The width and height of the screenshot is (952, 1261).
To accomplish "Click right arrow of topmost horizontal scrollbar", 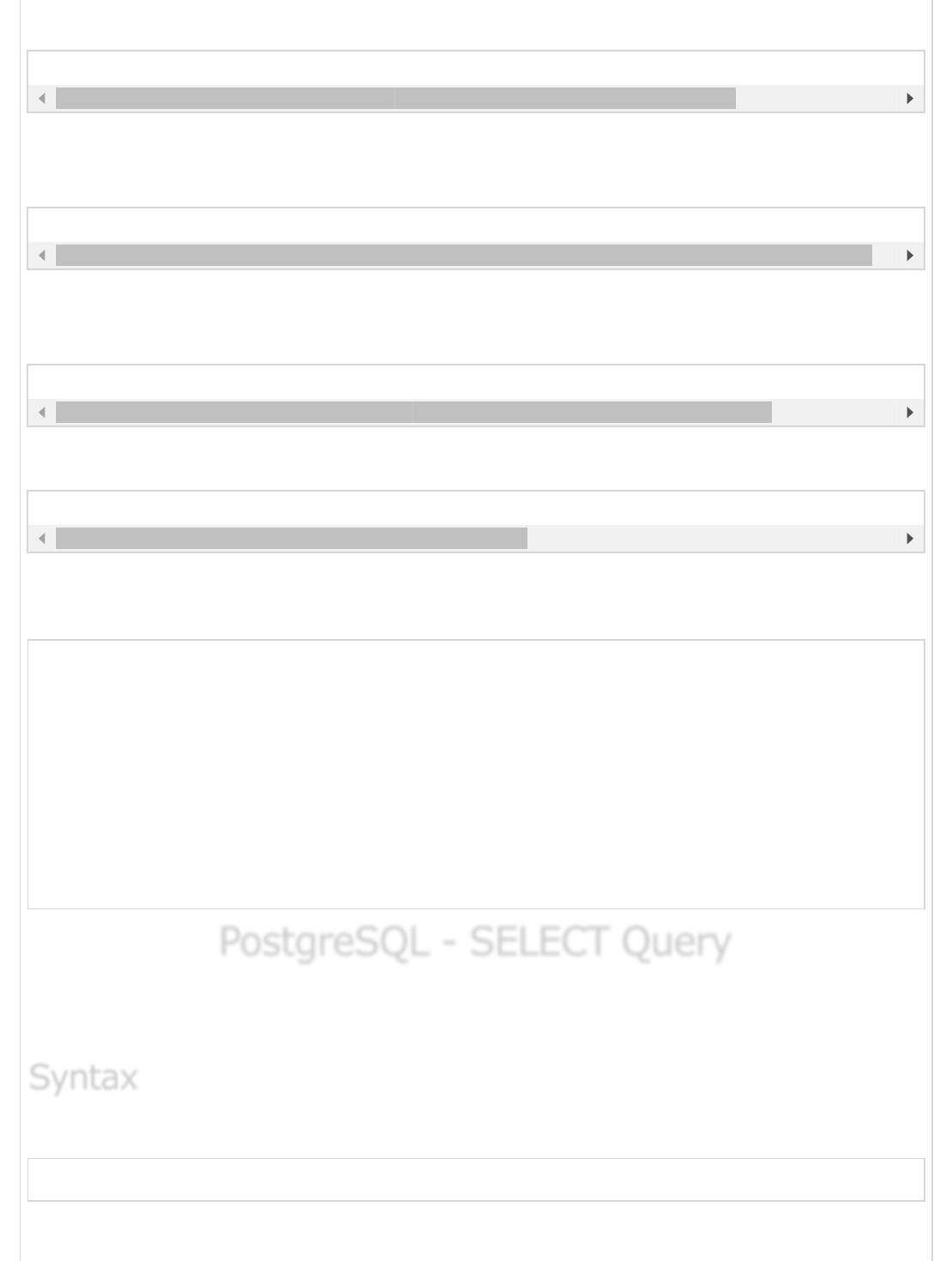I will pos(910,99).
